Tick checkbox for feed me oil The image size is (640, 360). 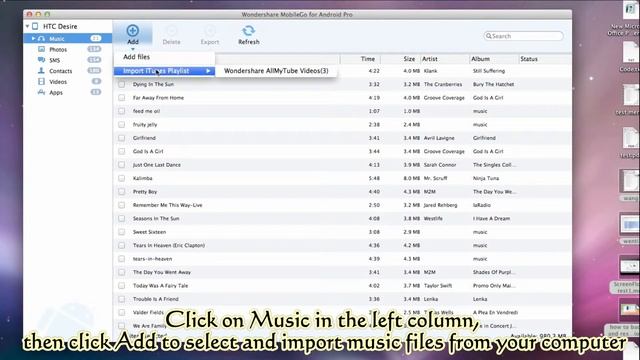[122, 111]
